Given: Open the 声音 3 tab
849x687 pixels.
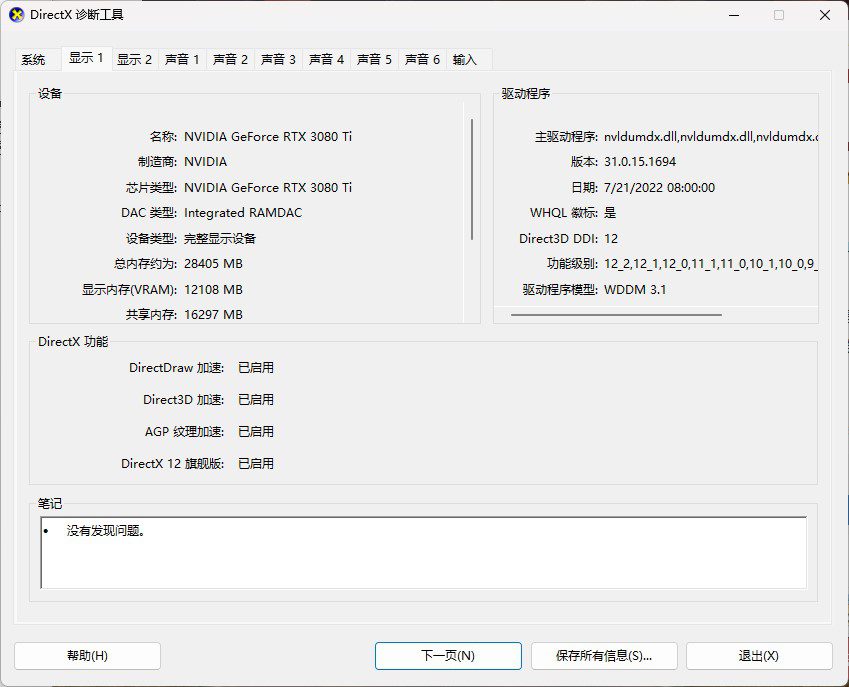Looking at the screenshot, I should click(x=278, y=59).
